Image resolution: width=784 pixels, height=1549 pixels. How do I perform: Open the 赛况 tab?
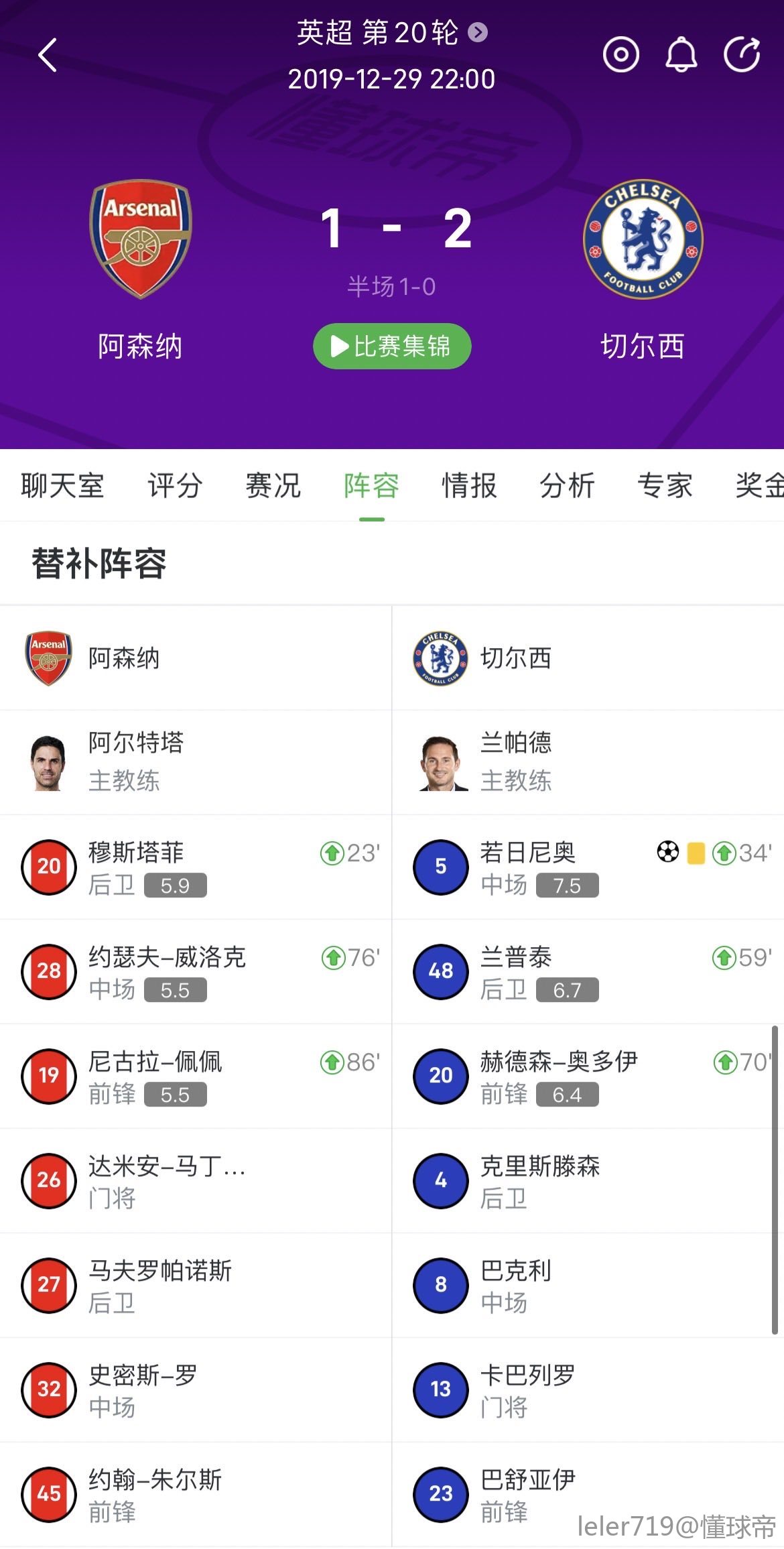coord(273,486)
